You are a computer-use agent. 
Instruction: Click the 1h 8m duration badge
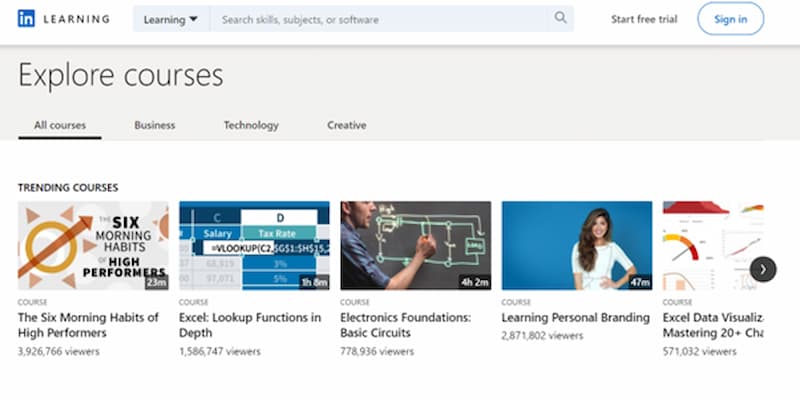pos(314,282)
